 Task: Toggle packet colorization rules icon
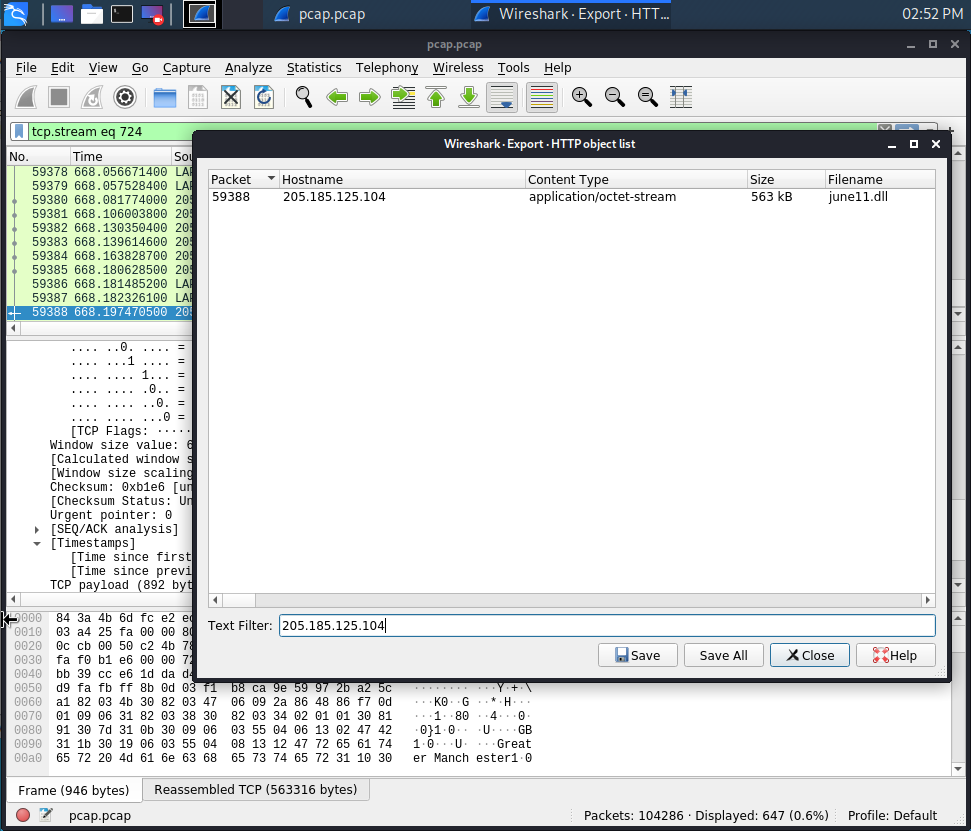(542, 97)
